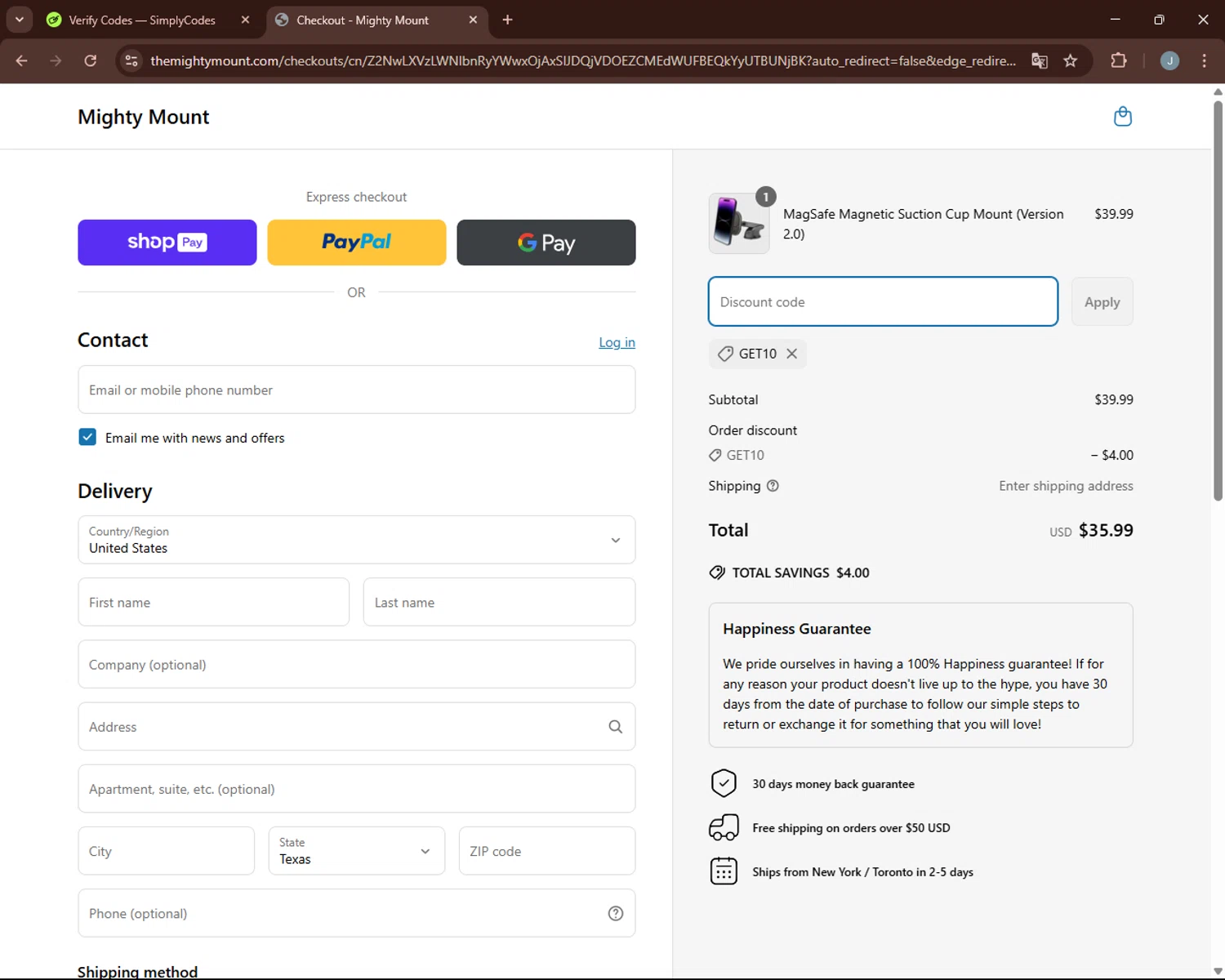The height and width of the screenshot is (980, 1225).
Task: Click the Company (optional) field
Action: [357, 664]
